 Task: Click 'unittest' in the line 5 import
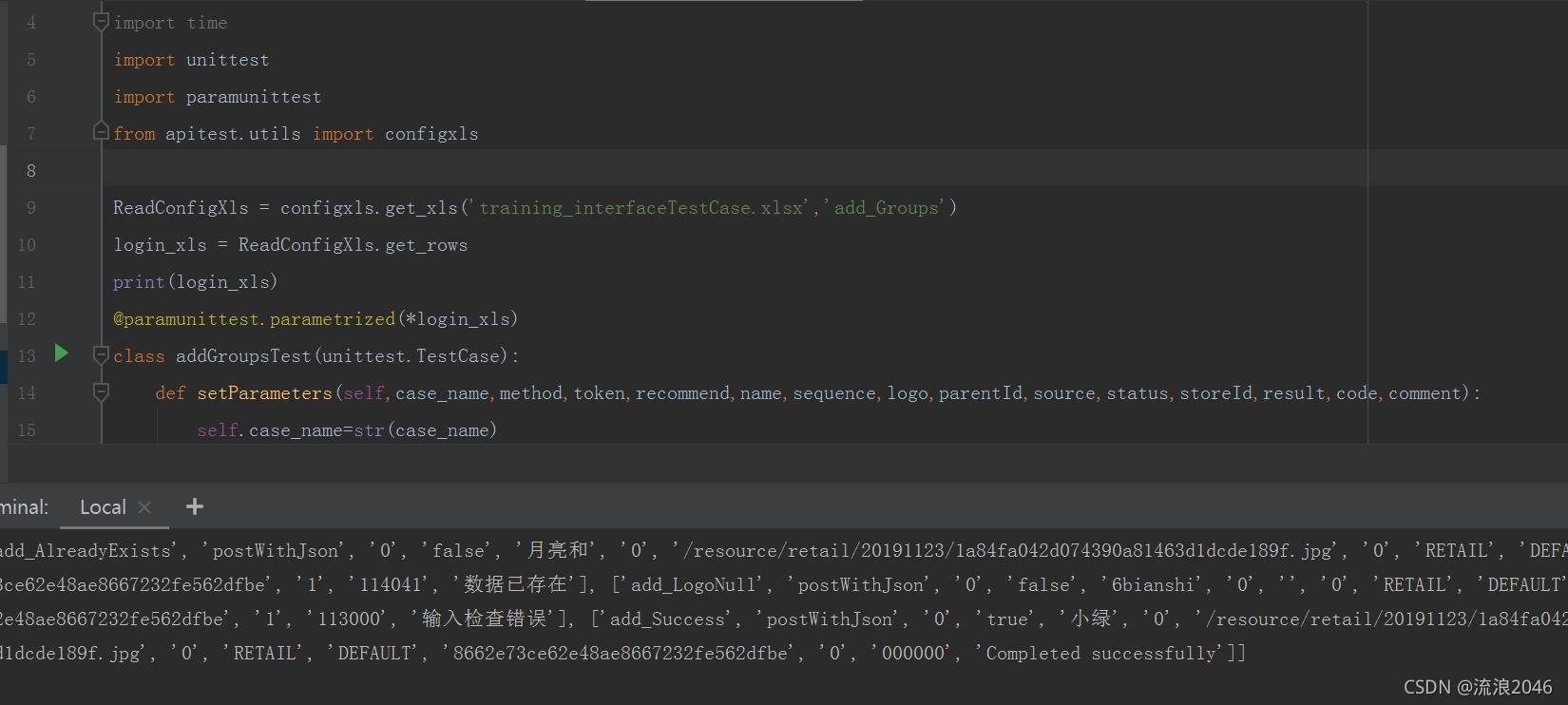coord(228,60)
